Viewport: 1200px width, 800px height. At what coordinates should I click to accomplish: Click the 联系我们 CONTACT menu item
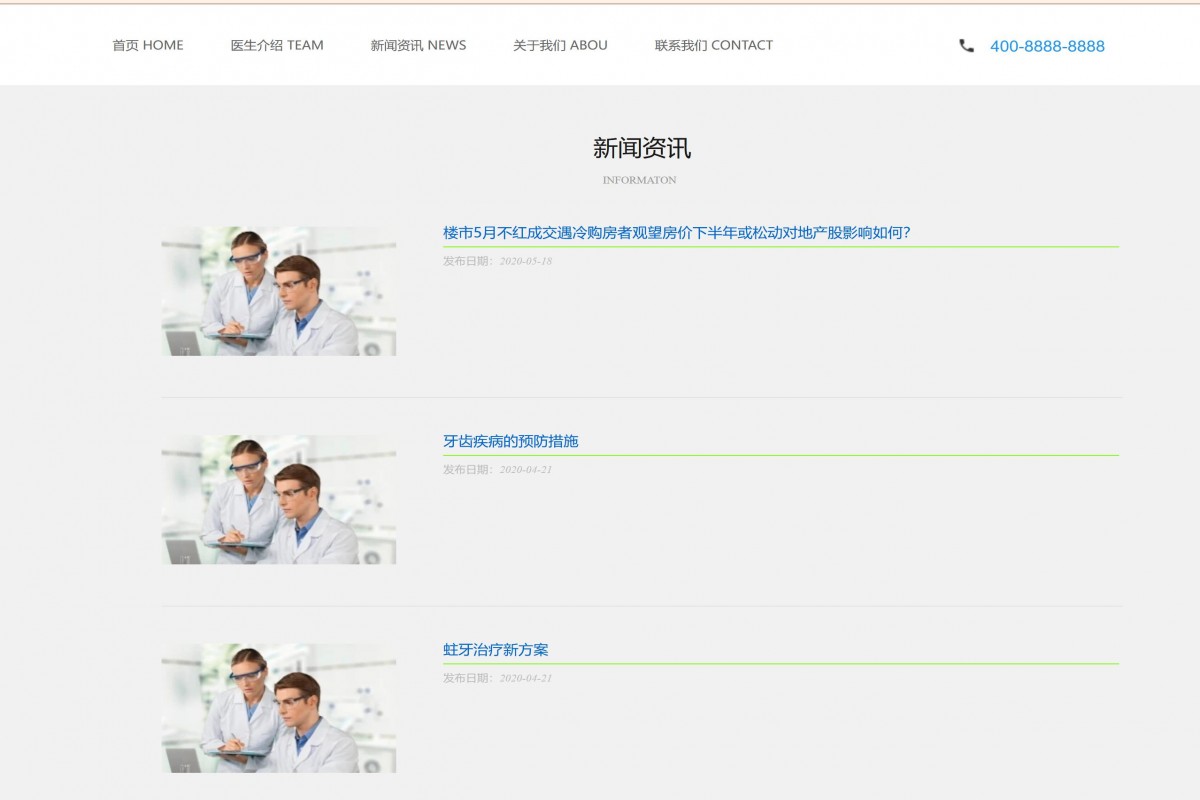coord(713,45)
